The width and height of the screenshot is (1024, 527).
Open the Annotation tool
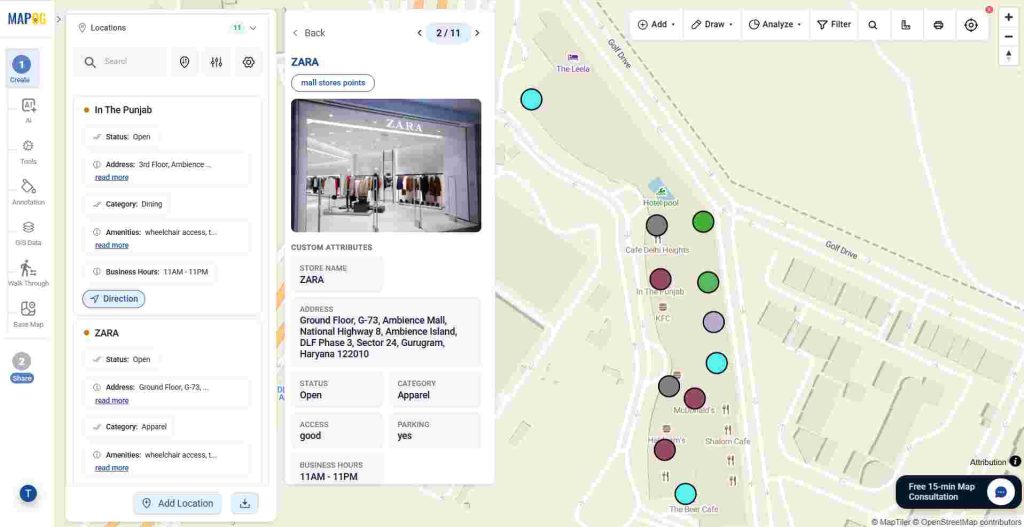(x=28, y=191)
